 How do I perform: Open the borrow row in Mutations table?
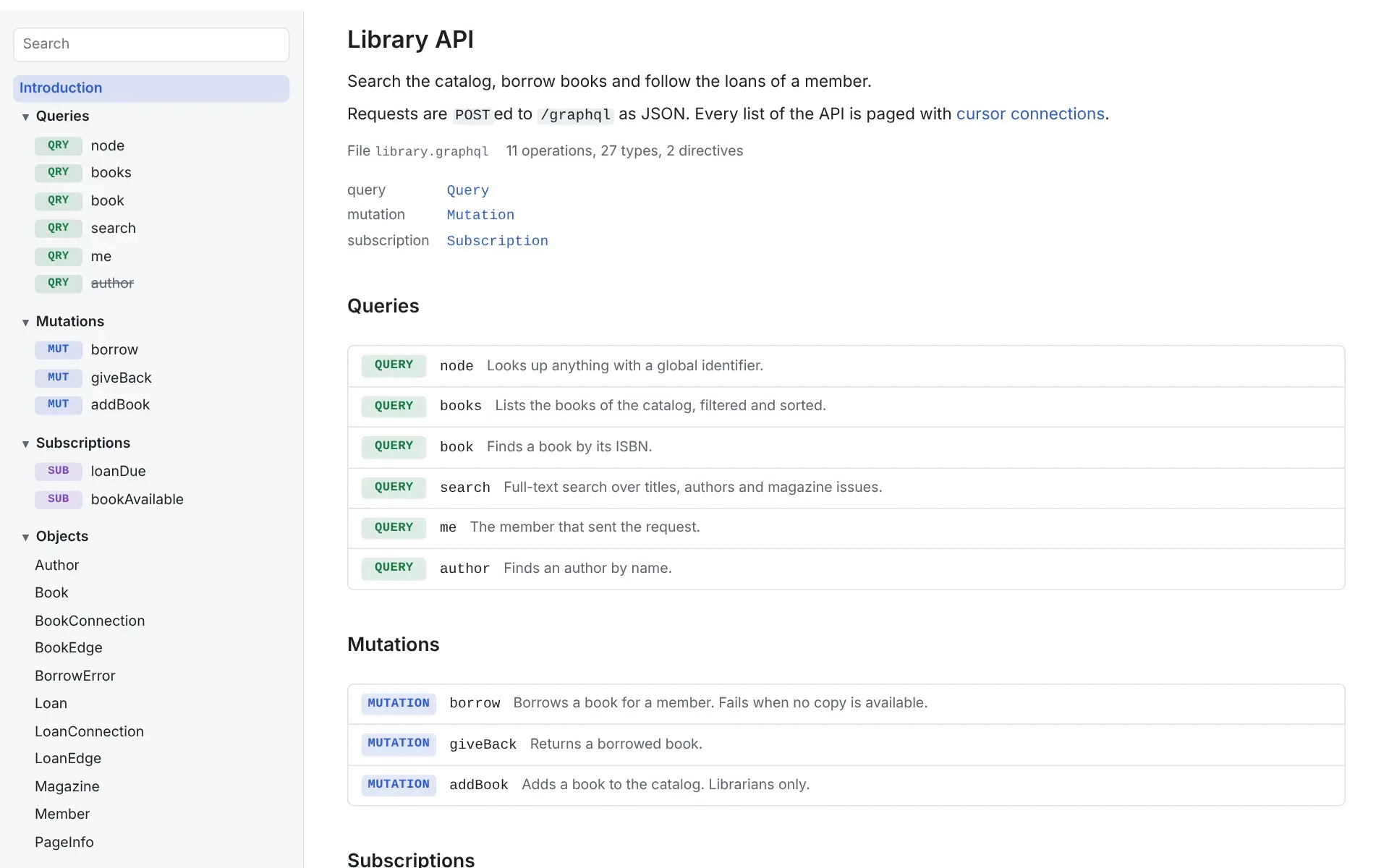point(846,704)
